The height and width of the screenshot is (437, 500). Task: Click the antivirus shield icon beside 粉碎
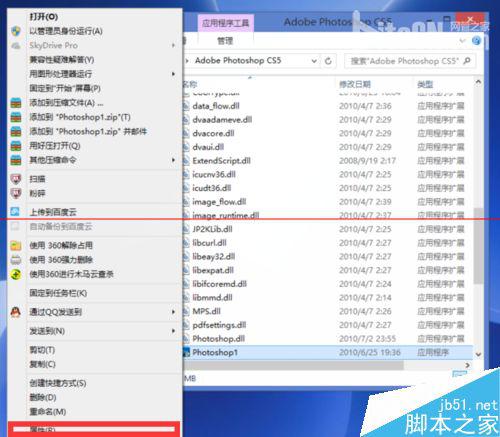(16, 193)
